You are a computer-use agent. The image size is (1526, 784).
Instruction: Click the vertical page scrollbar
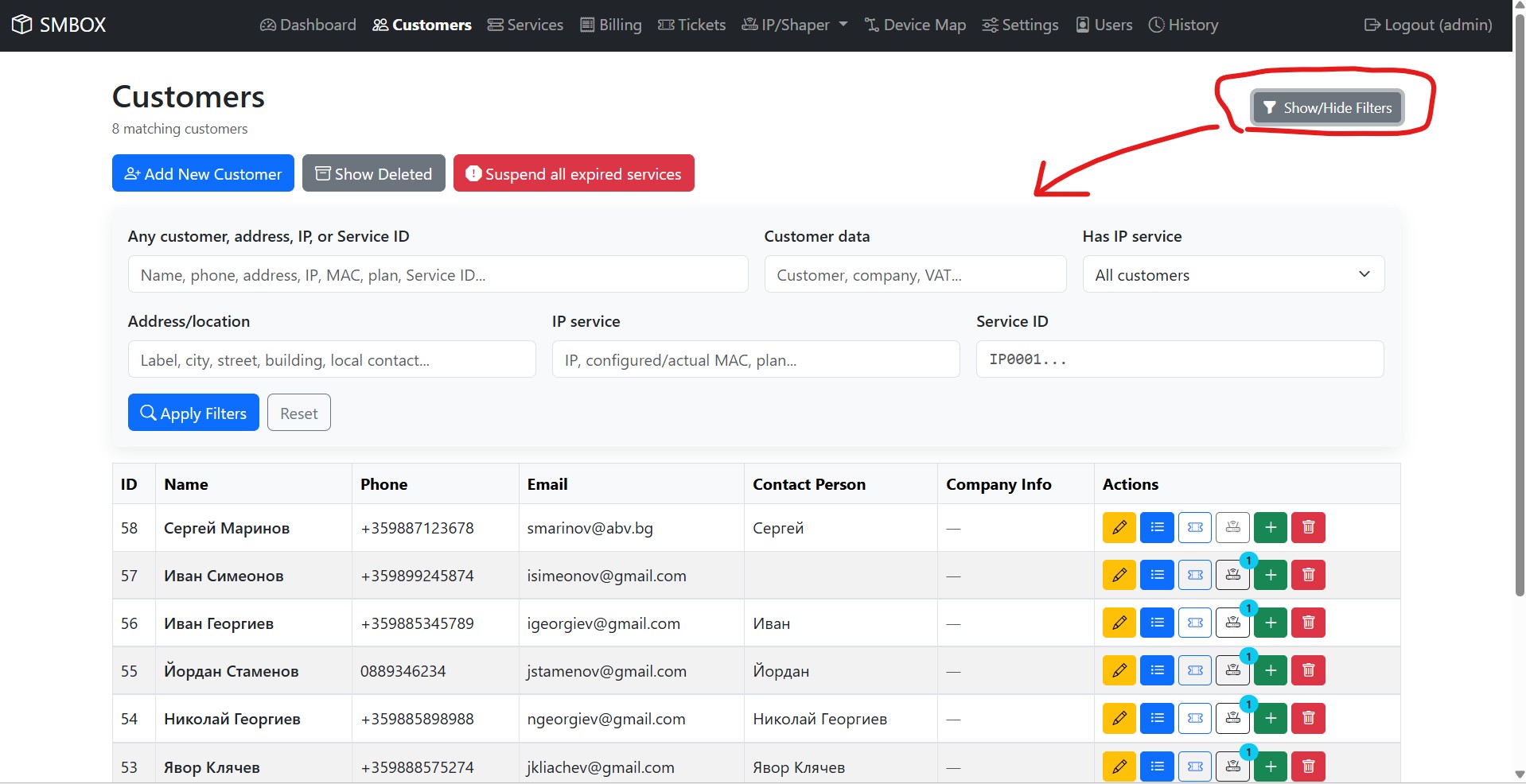(1520, 306)
